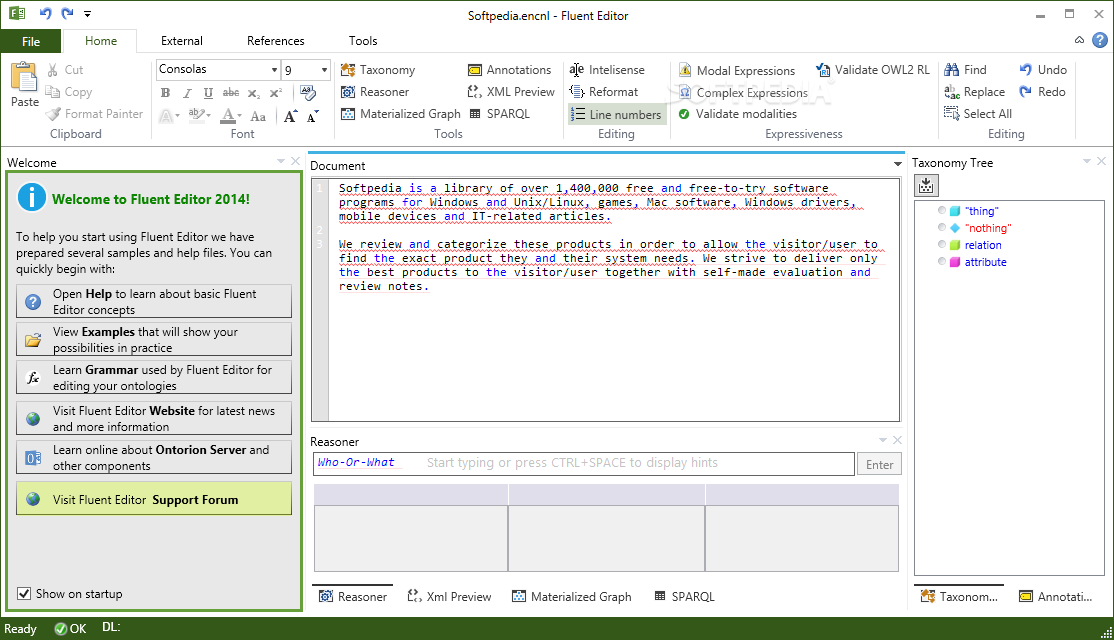
Task: Uncheck Show on startup checkbox
Action: click(24, 593)
